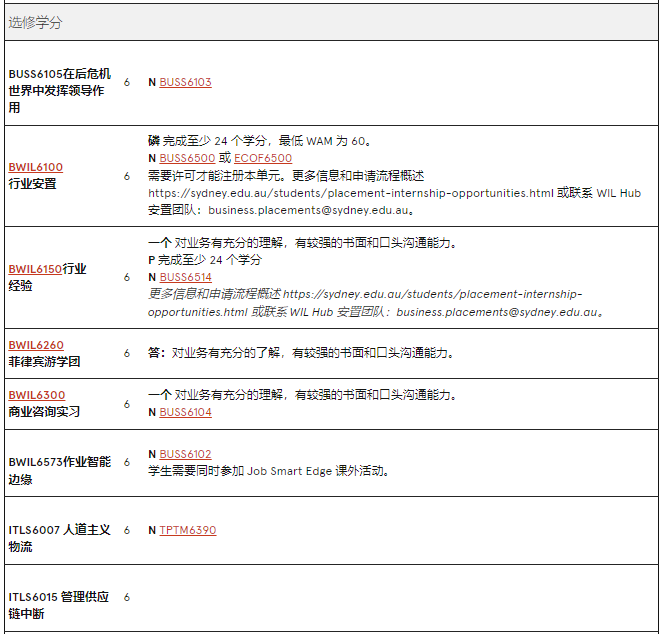The height and width of the screenshot is (634, 662).
Task: Click the 商业咨询实习 unit name
Action: [x=44, y=412]
